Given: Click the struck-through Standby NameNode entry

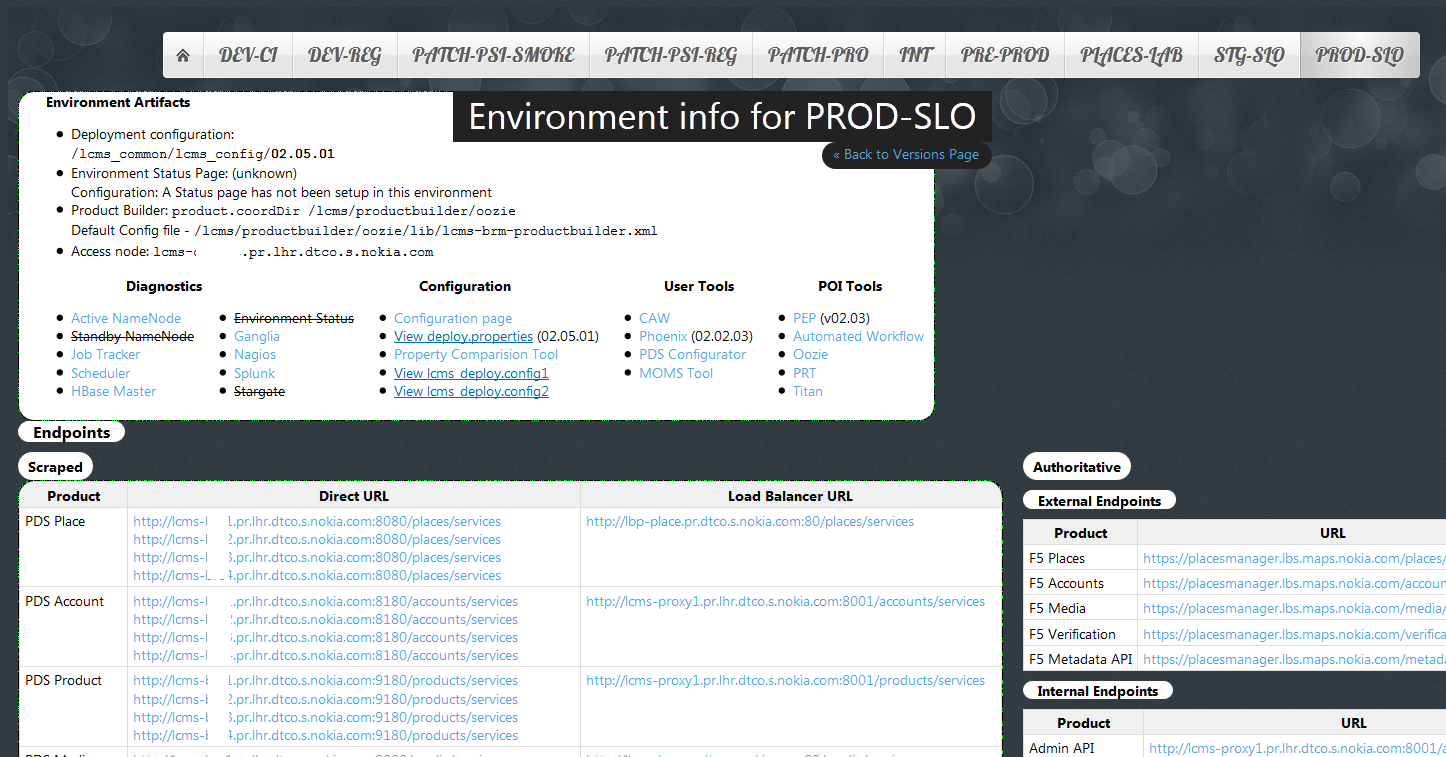Looking at the screenshot, I should coord(132,336).
